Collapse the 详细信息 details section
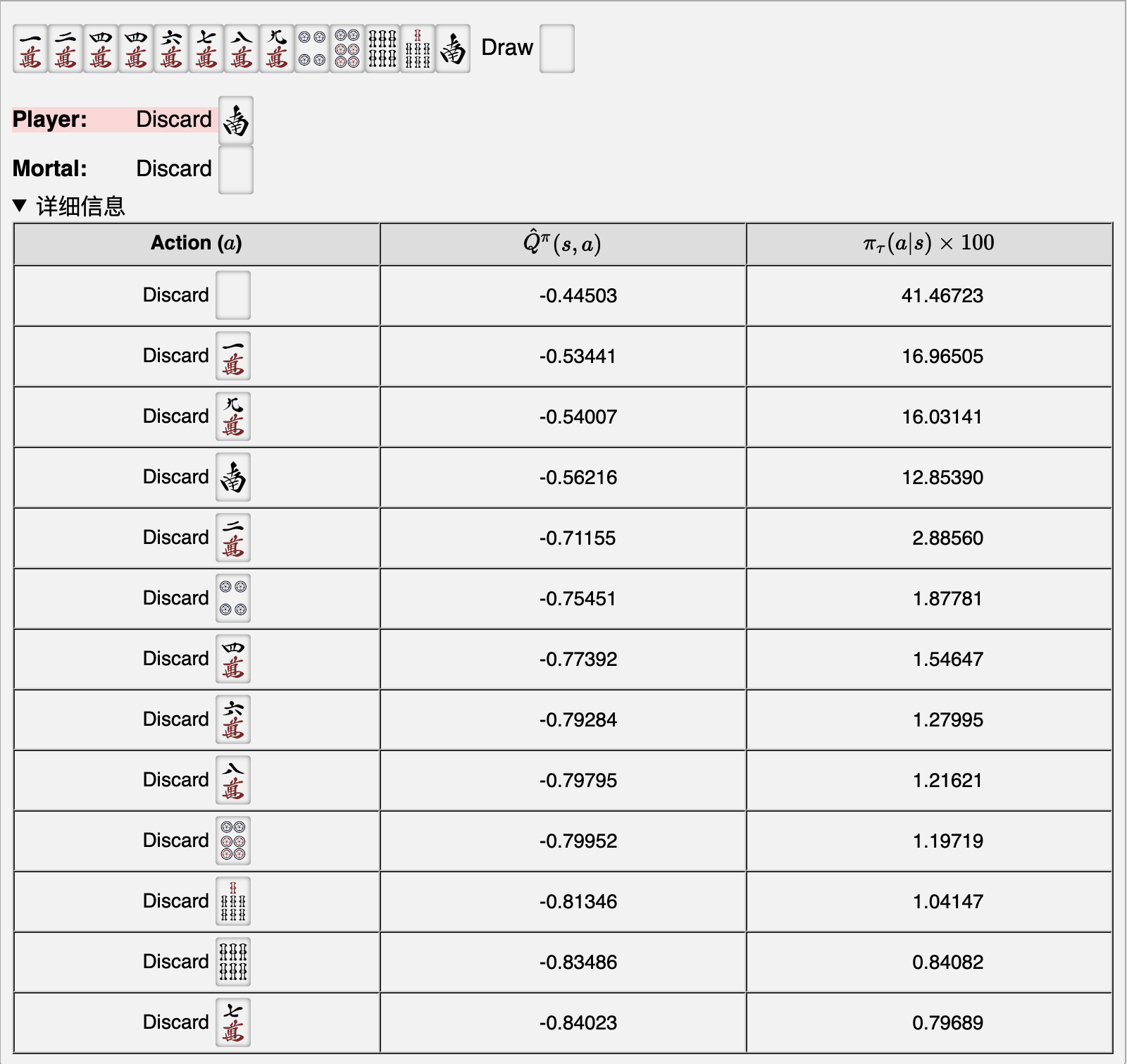The image size is (1127, 1064). 69,206
